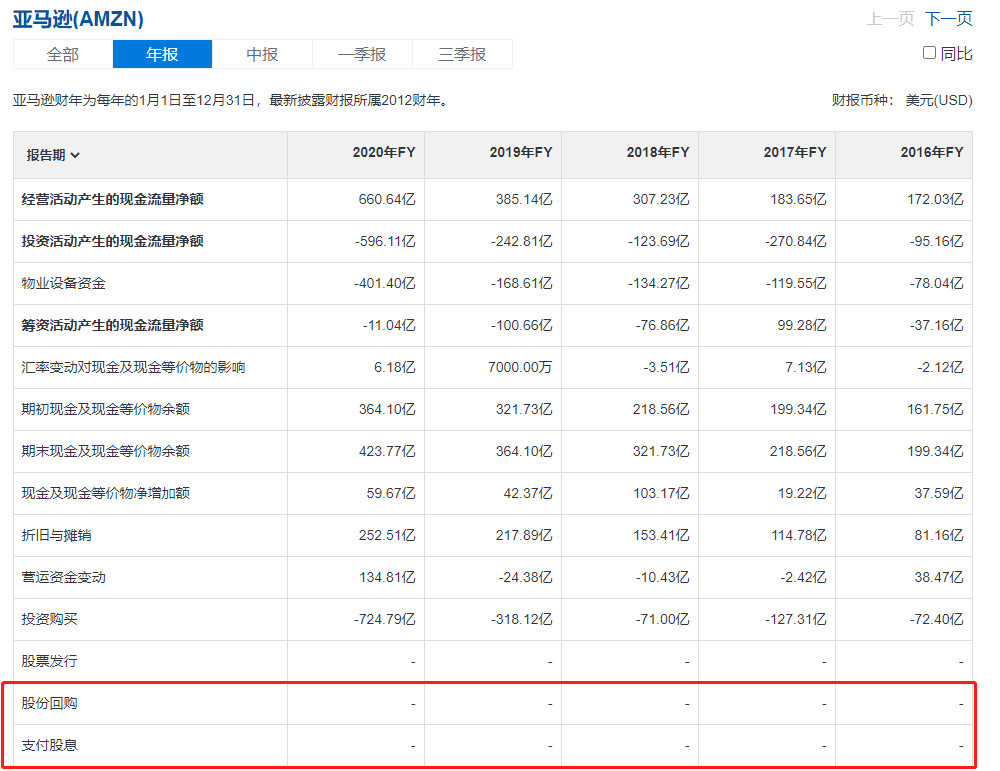Click the -71.00亿 investment purchase value
This screenshot has height=771, width=1000.
(662, 619)
